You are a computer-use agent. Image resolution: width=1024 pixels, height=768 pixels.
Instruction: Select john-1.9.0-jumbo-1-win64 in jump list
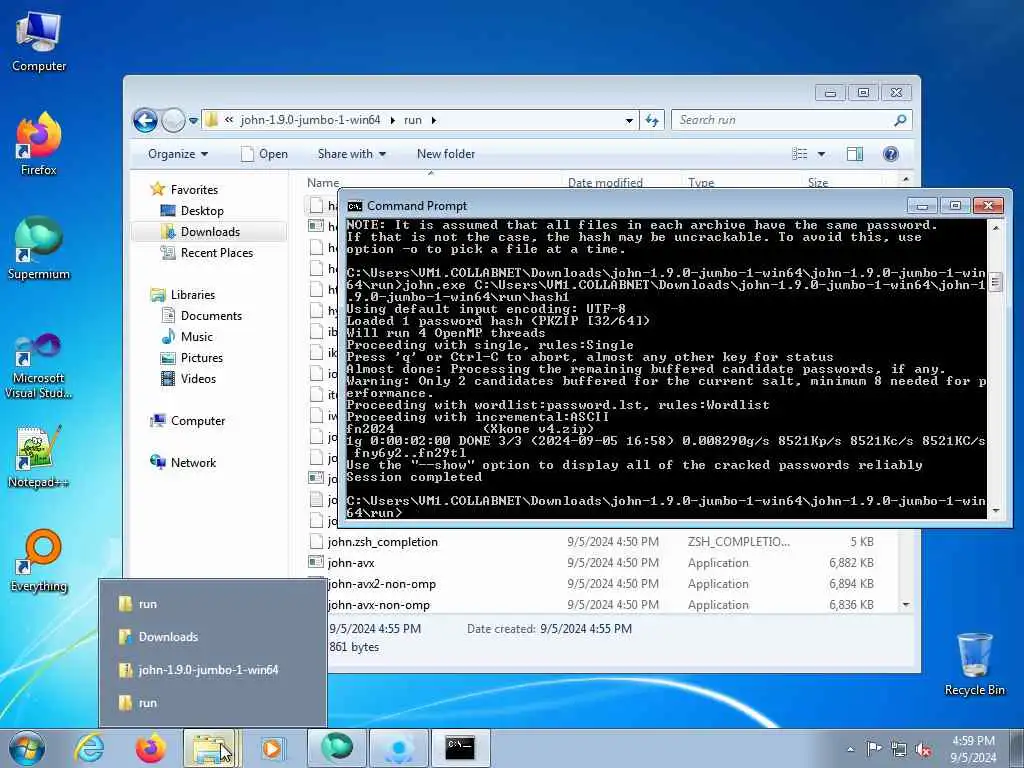pyautogui.click(x=213, y=670)
